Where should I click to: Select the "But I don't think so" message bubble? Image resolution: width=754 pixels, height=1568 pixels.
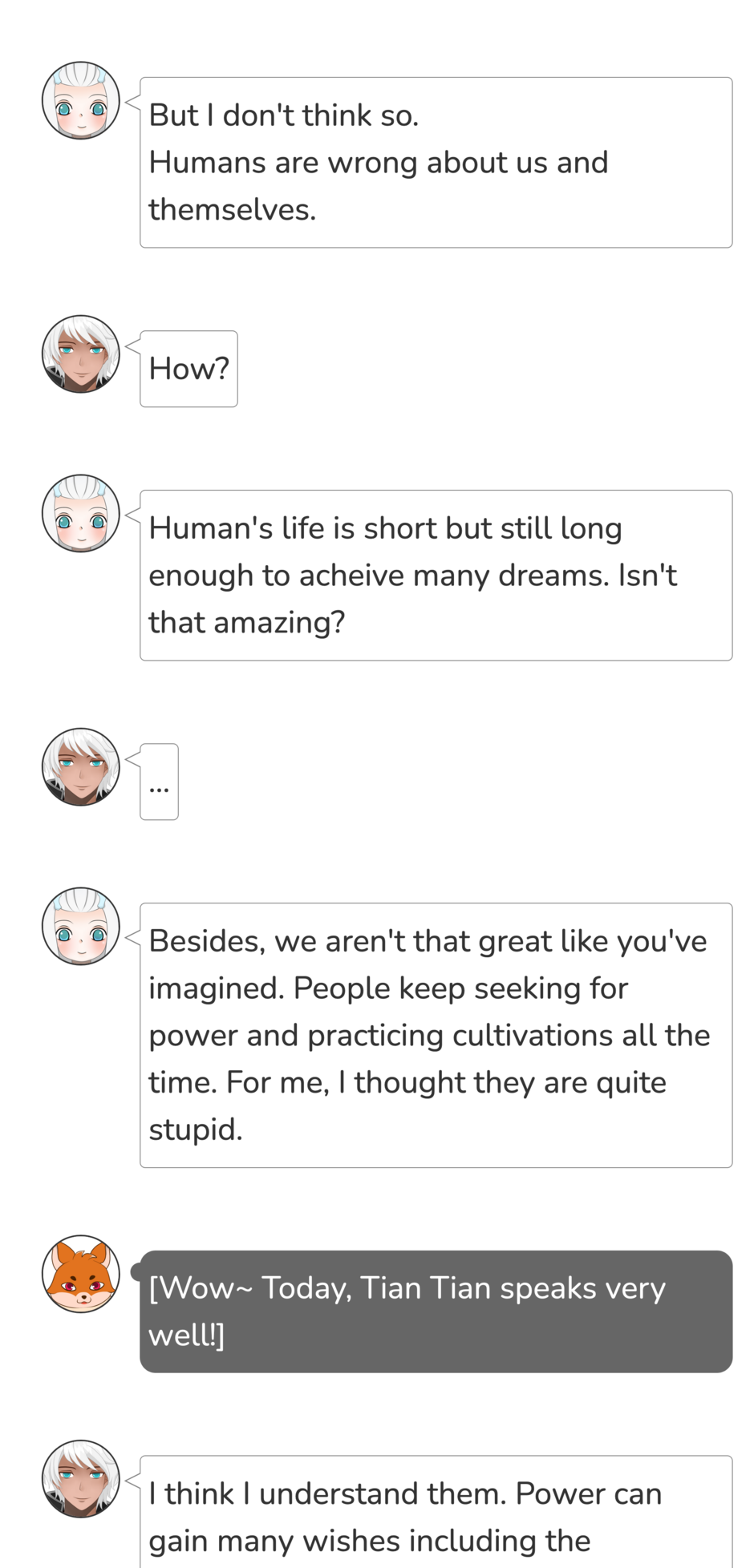[436, 162]
